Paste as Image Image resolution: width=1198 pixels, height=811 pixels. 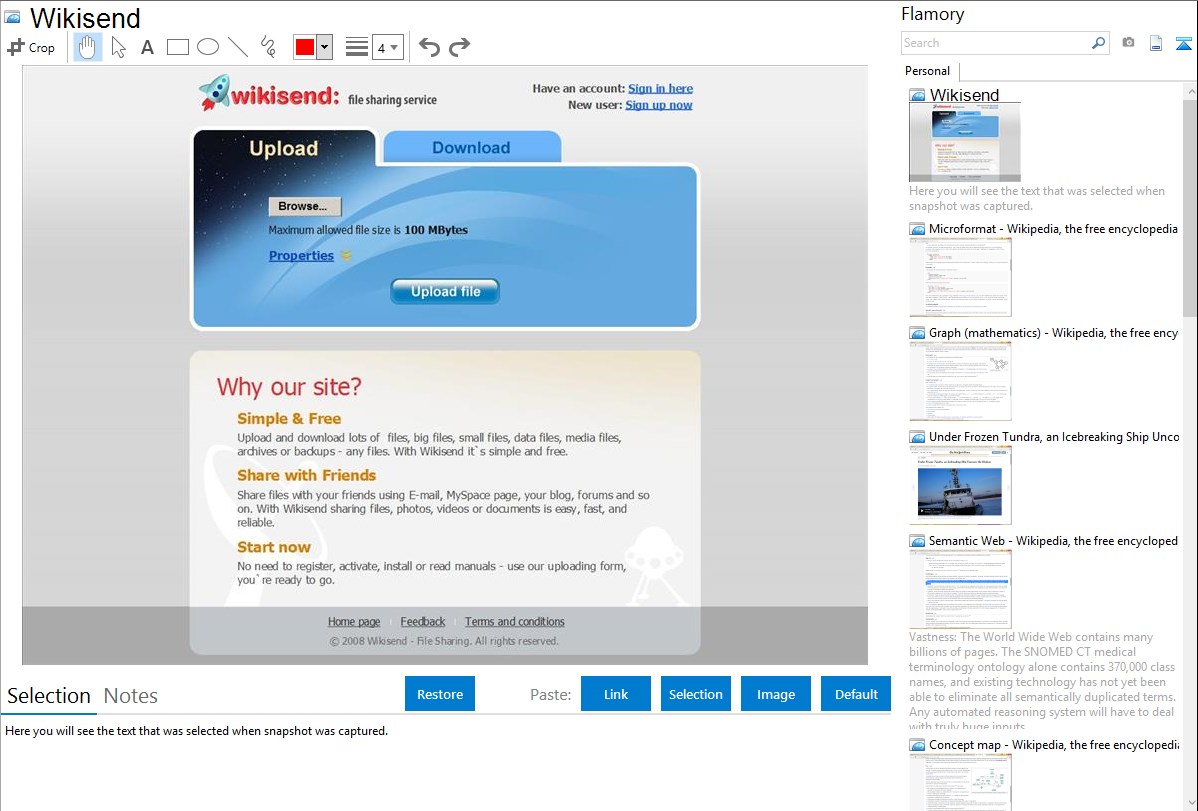click(776, 694)
